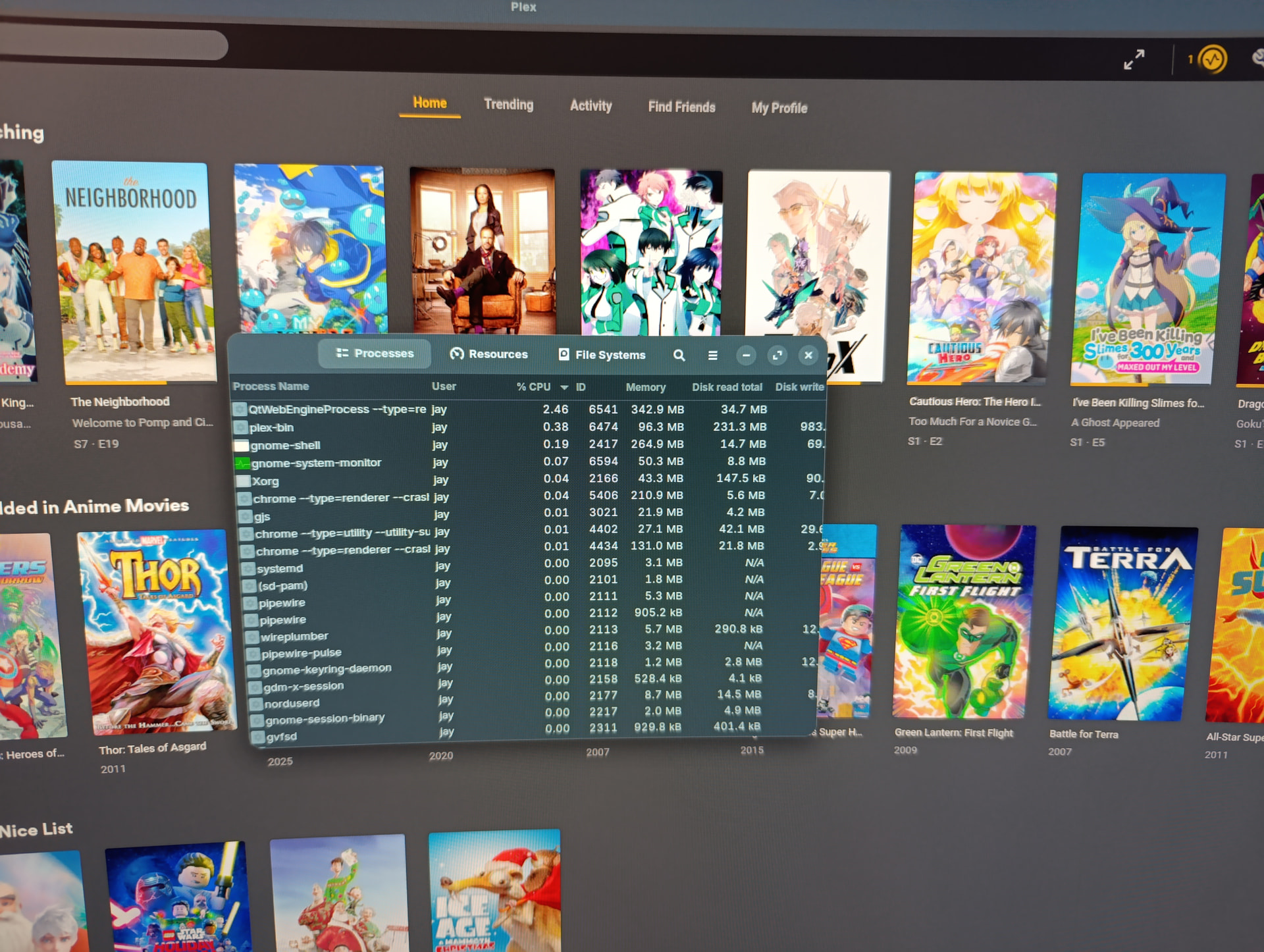The height and width of the screenshot is (952, 1264).
Task: Switch to the File Systems tab
Action: (602, 355)
